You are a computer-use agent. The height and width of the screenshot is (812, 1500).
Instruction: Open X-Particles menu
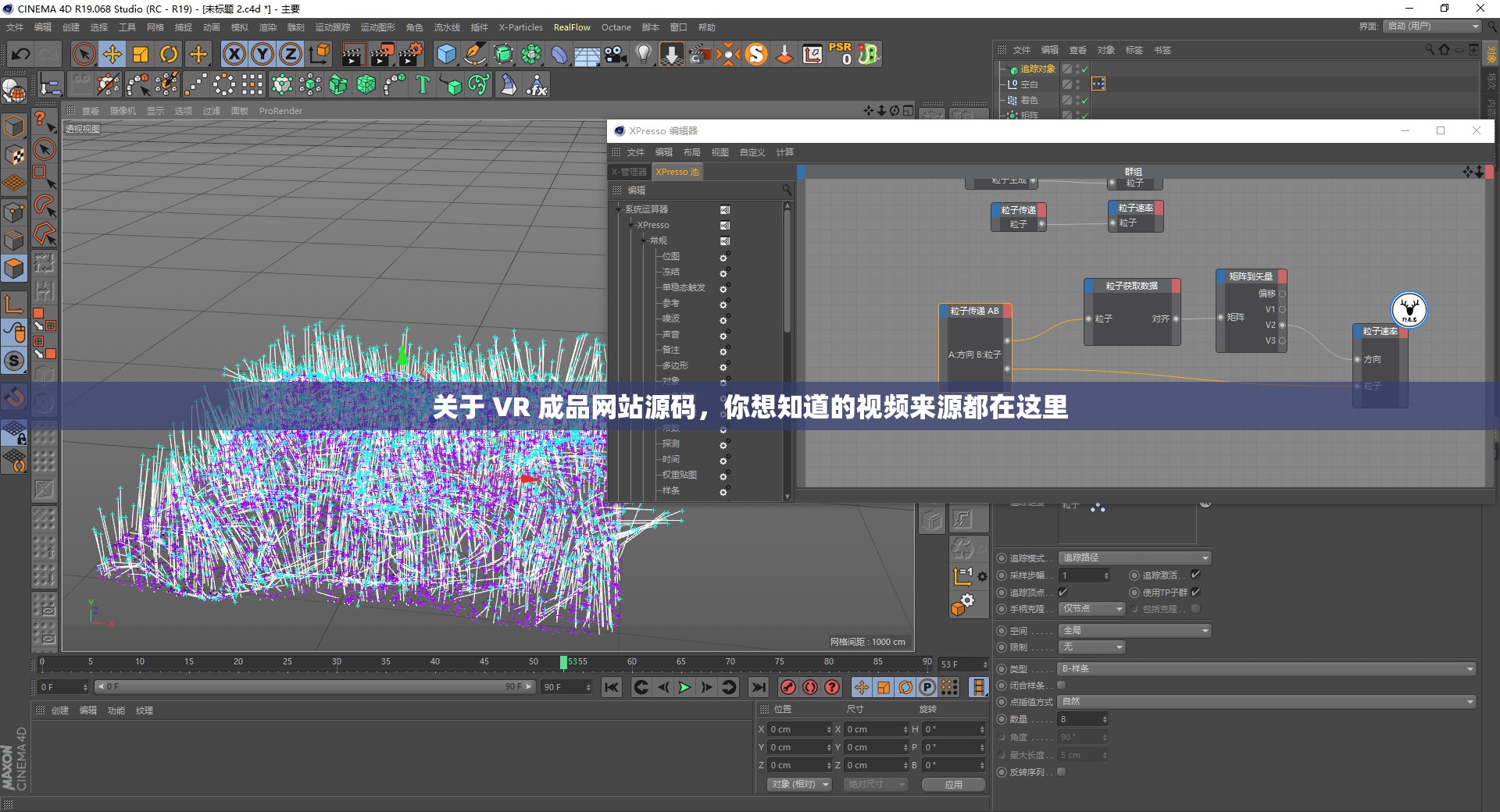[x=520, y=27]
